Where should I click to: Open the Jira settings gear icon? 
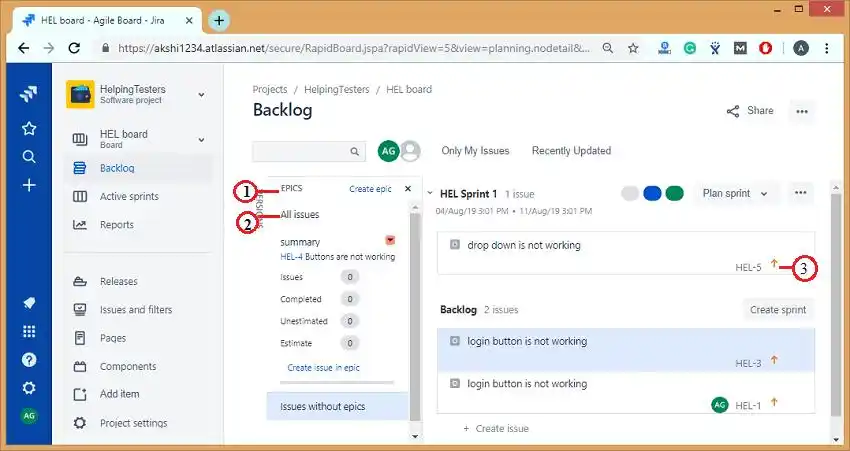pos(29,388)
